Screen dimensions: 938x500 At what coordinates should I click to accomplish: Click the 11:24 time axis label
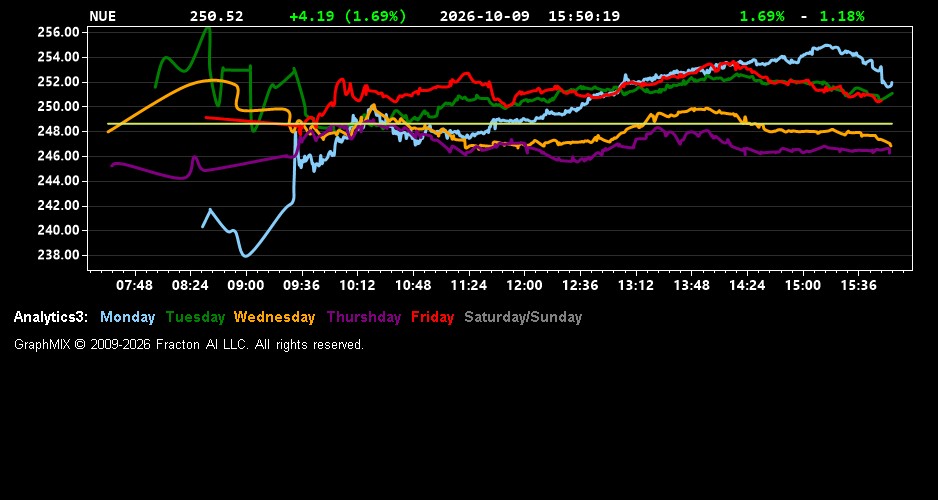pyautogui.click(x=468, y=285)
